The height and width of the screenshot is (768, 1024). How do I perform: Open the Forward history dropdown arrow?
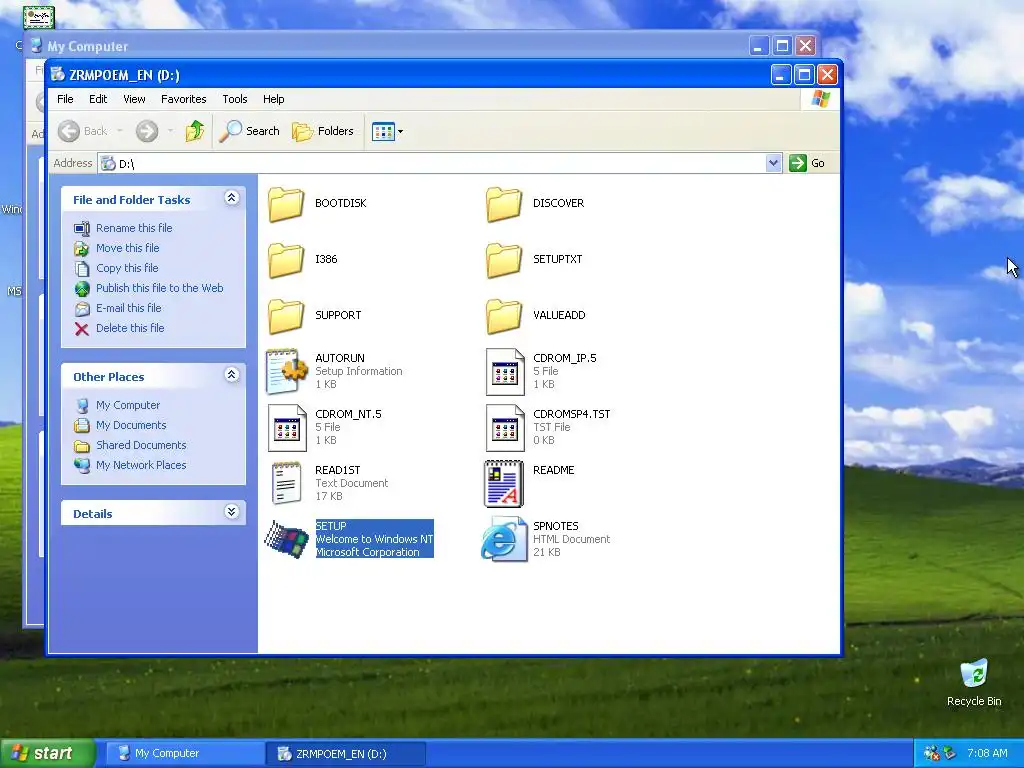[x=170, y=131]
